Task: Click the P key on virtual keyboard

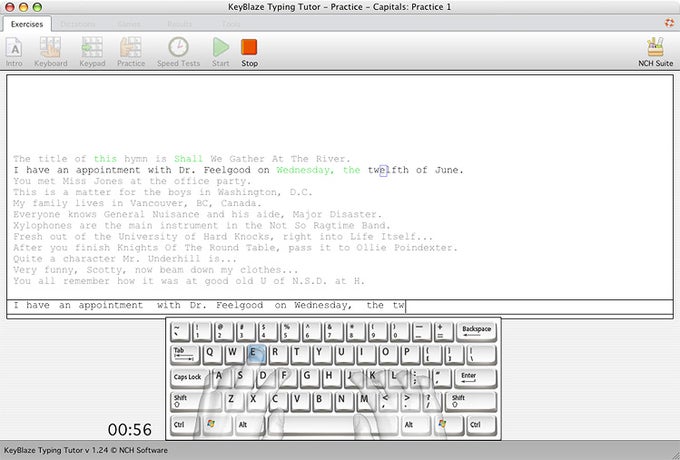Action: tap(409, 354)
